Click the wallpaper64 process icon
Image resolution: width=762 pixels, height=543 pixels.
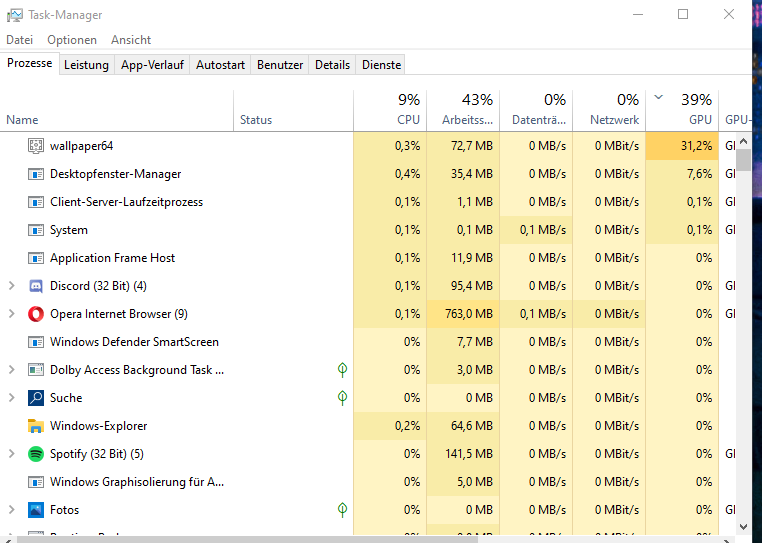coord(35,146)
